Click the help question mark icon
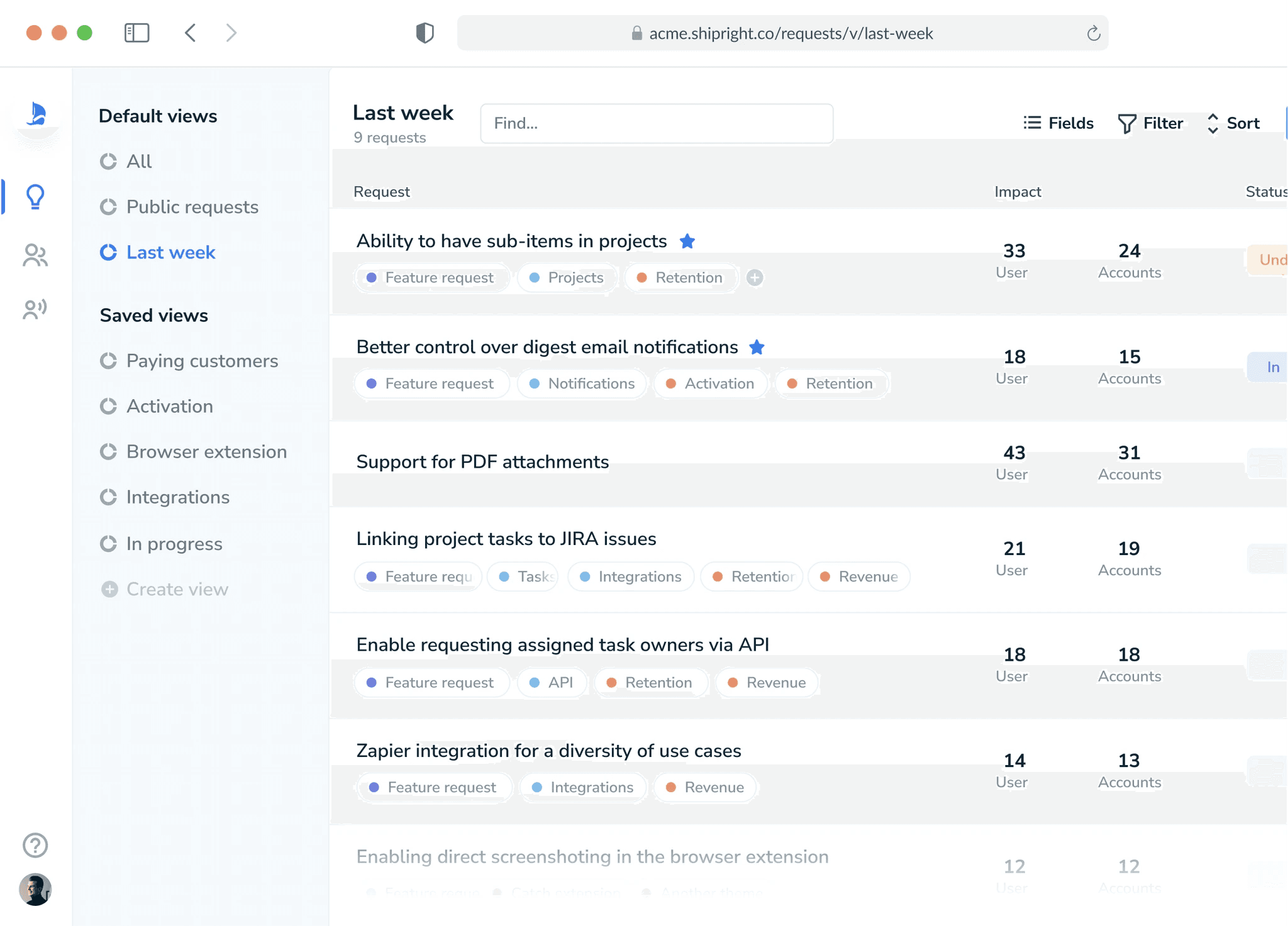The height and width of the screenshot is (926, 1288). [35, 845]
